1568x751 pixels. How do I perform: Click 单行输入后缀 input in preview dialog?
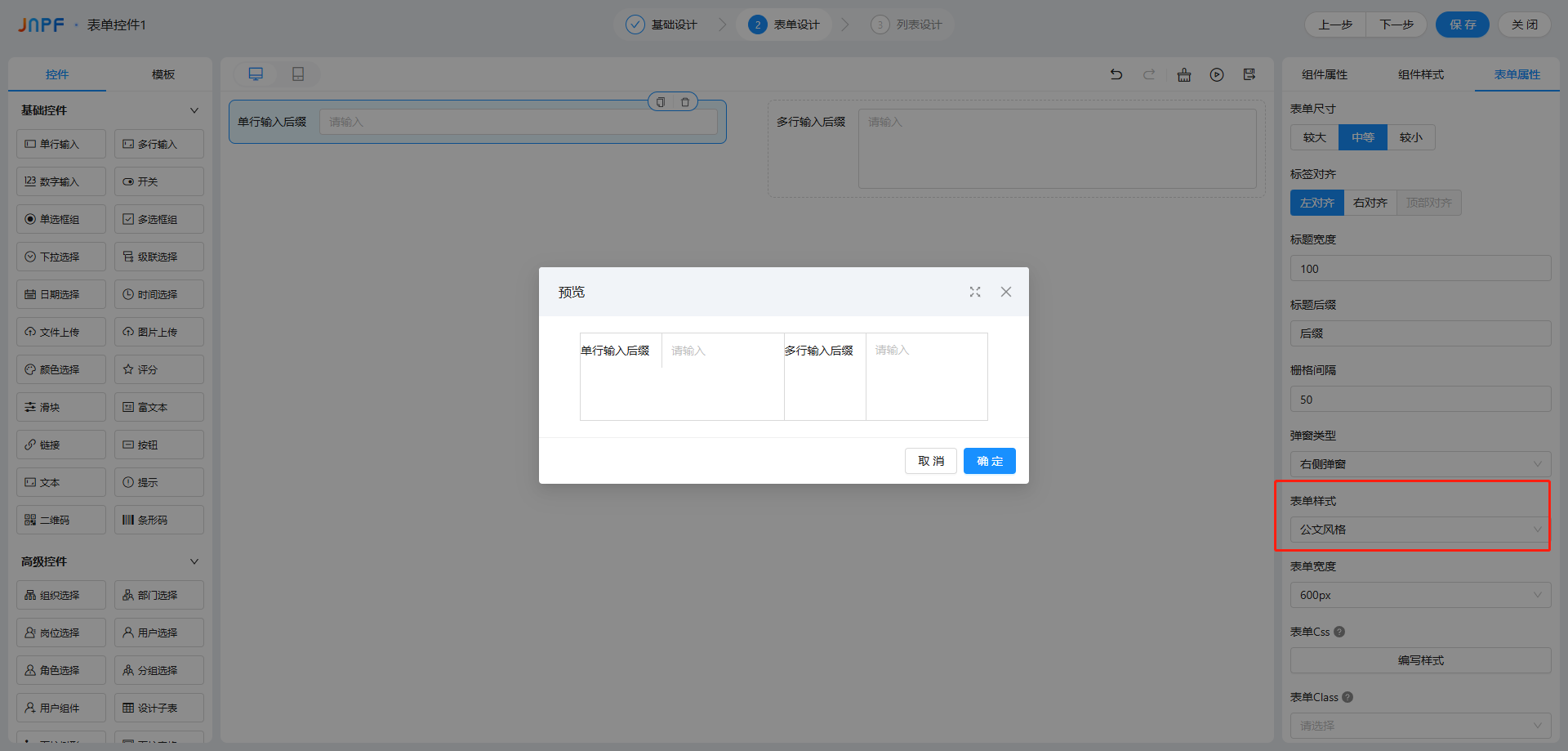723,351
